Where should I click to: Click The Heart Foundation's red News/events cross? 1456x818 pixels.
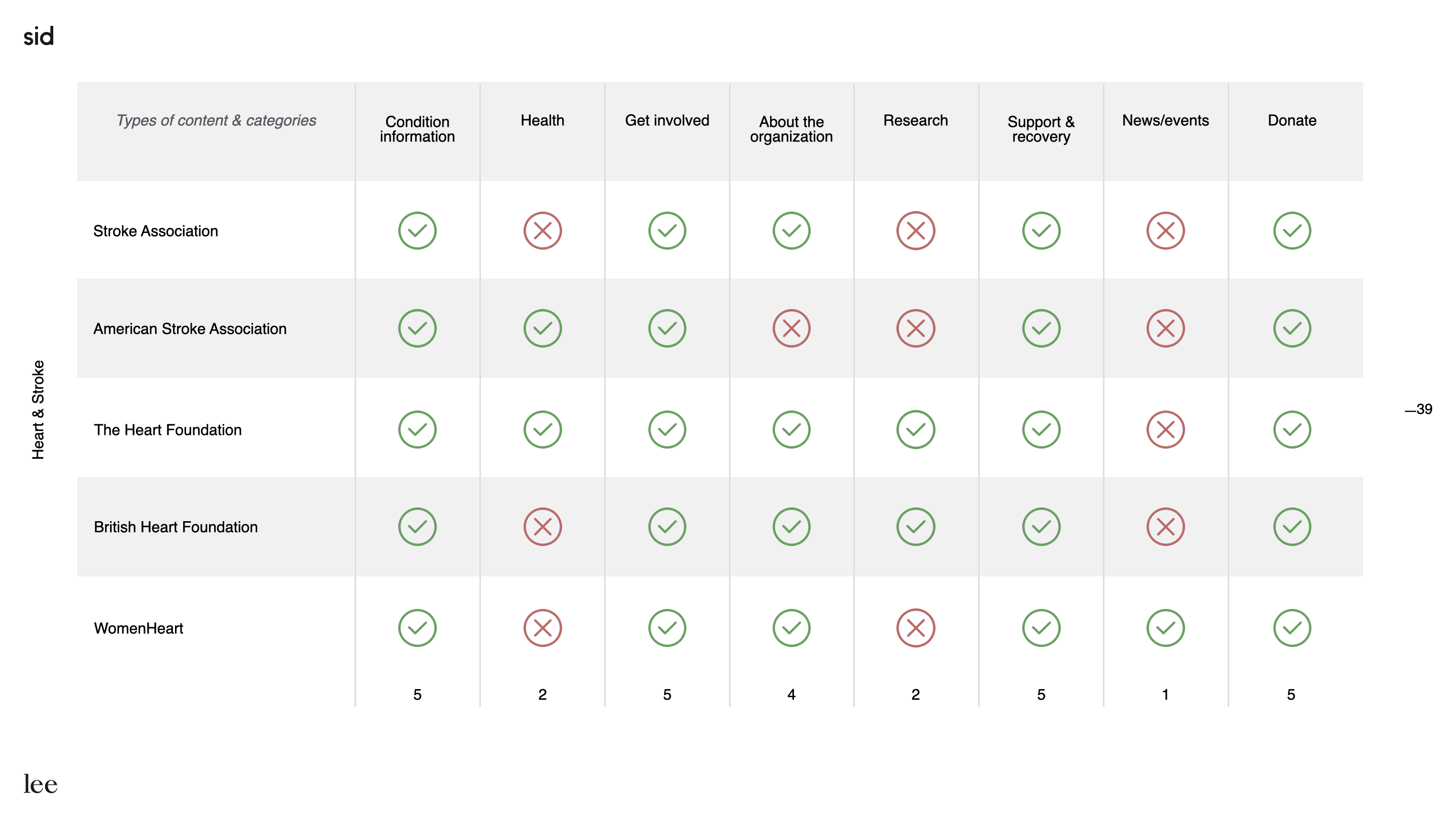pos(1165,430)
